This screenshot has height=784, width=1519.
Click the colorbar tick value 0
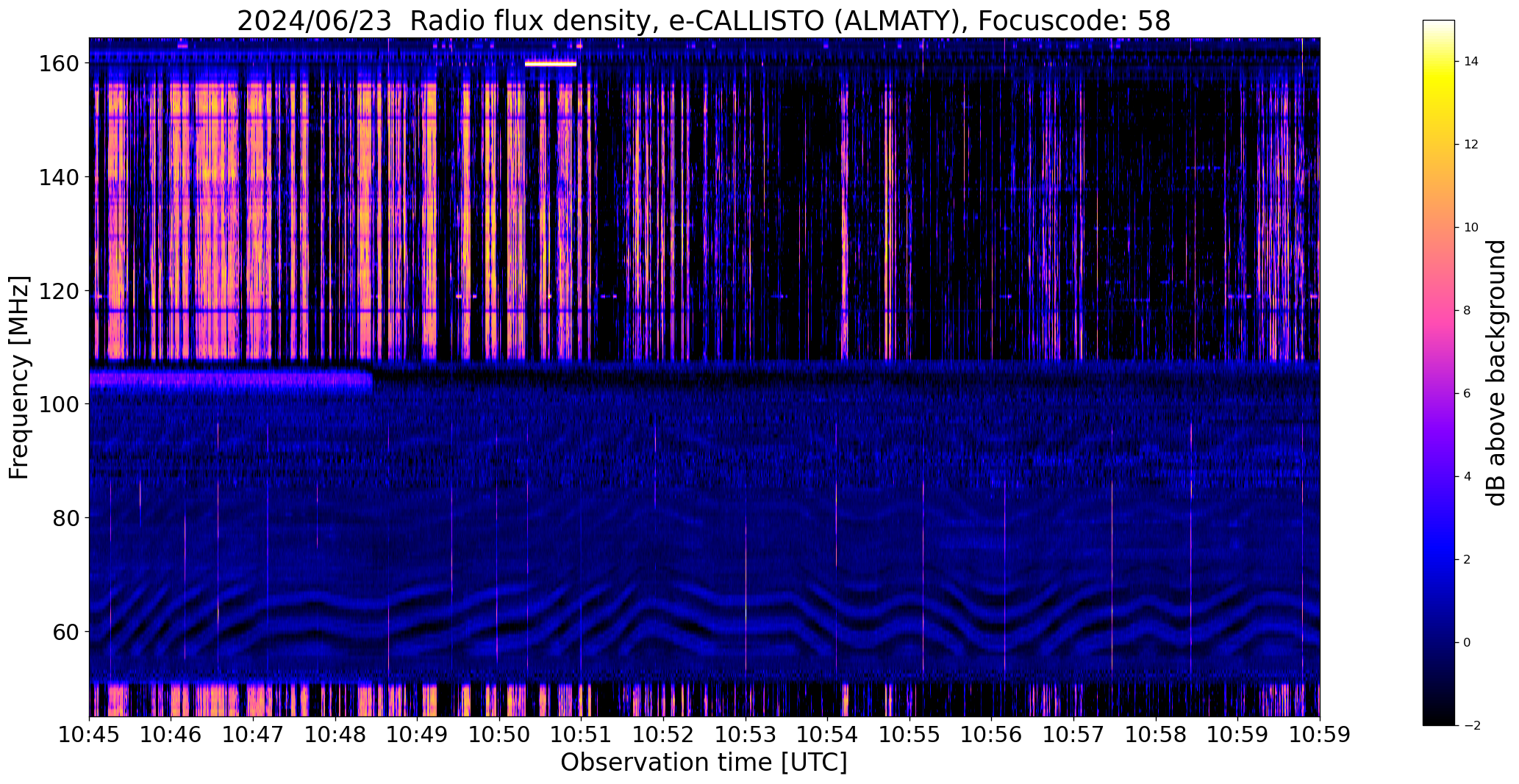(1468, 643)
